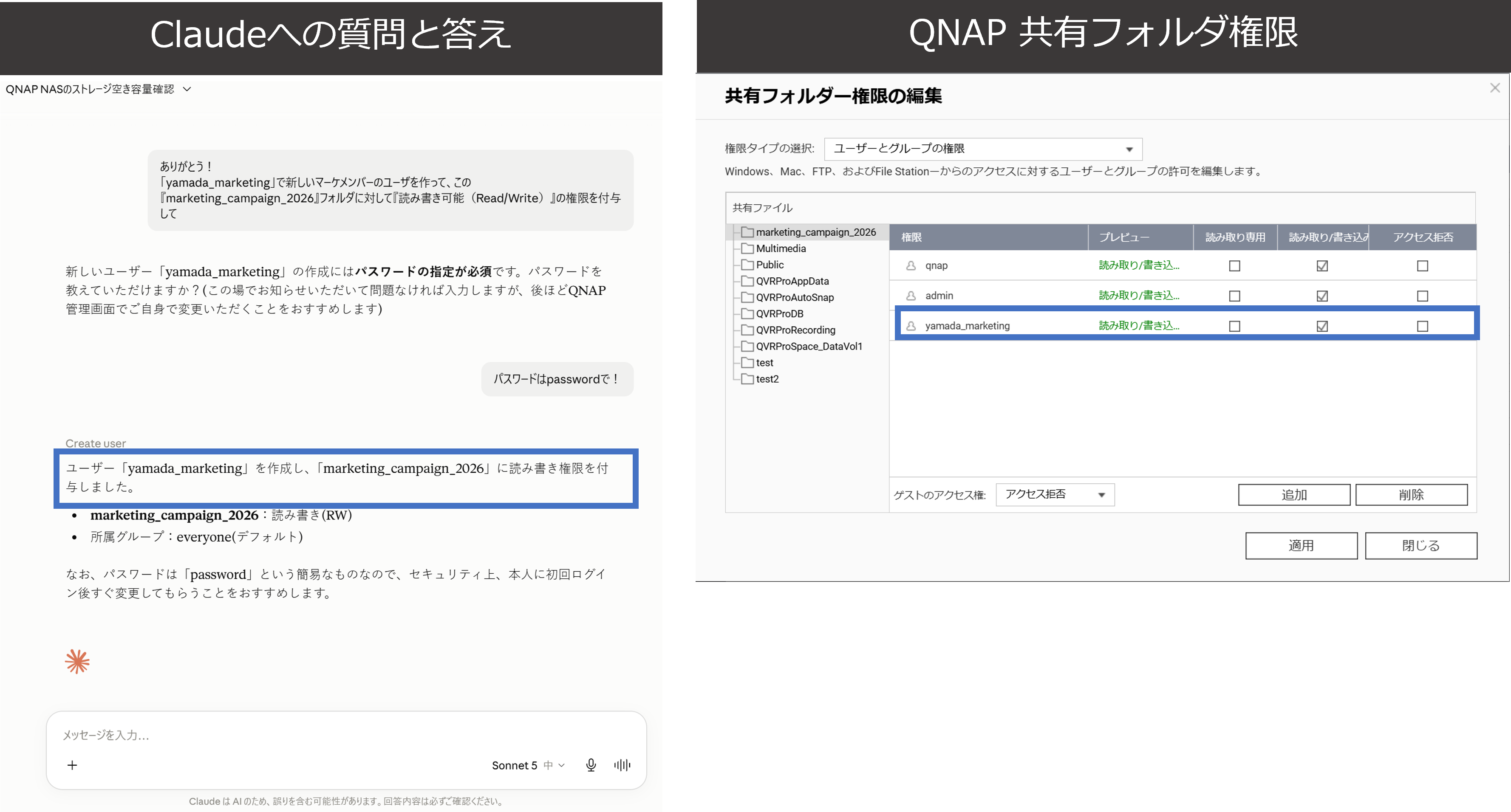Image resolution: width=1511 pixels, height=812 pixels.
Task: Click the 読み取り専用 column header
Action: coord(1235,237)
